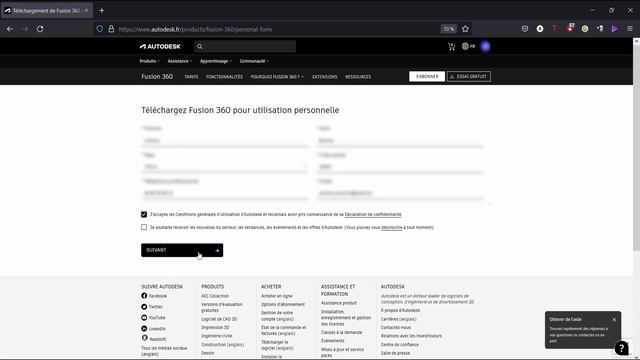The height and width of the screenshot is (360, 640).
Task: Click the Facebook icon in the footer
Action: click(x=144, y=296)
